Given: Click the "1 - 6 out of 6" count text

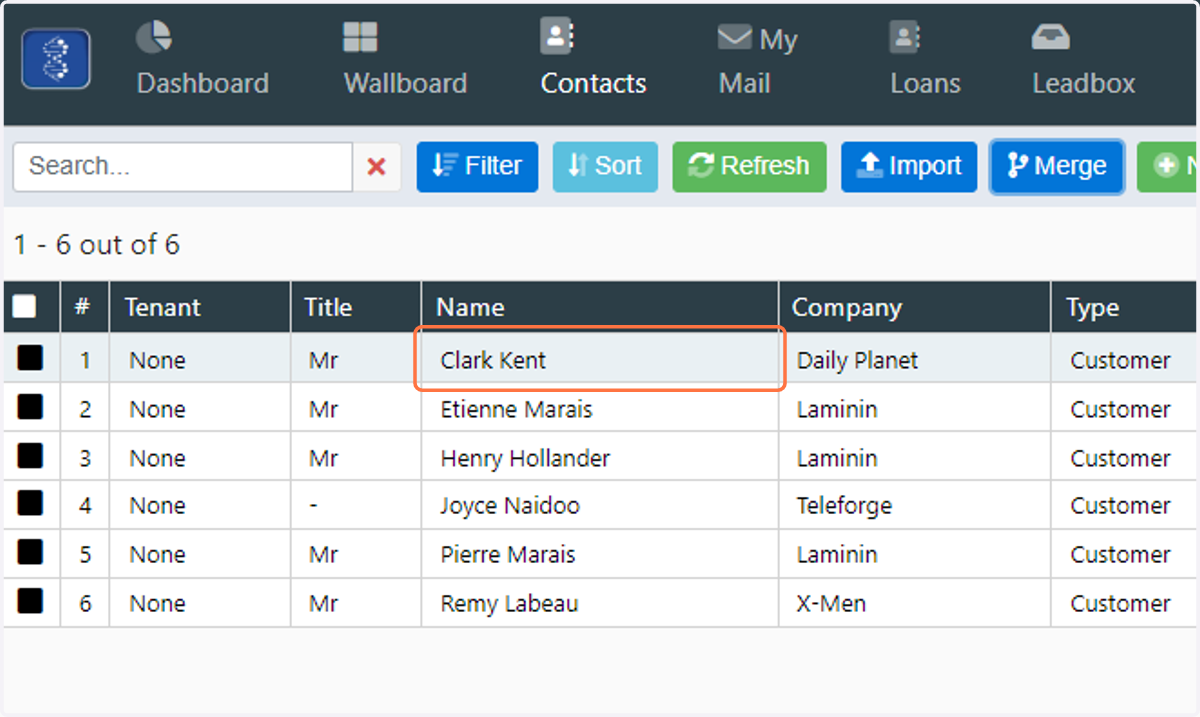Looking at the screenshot, I should (97, 245).
